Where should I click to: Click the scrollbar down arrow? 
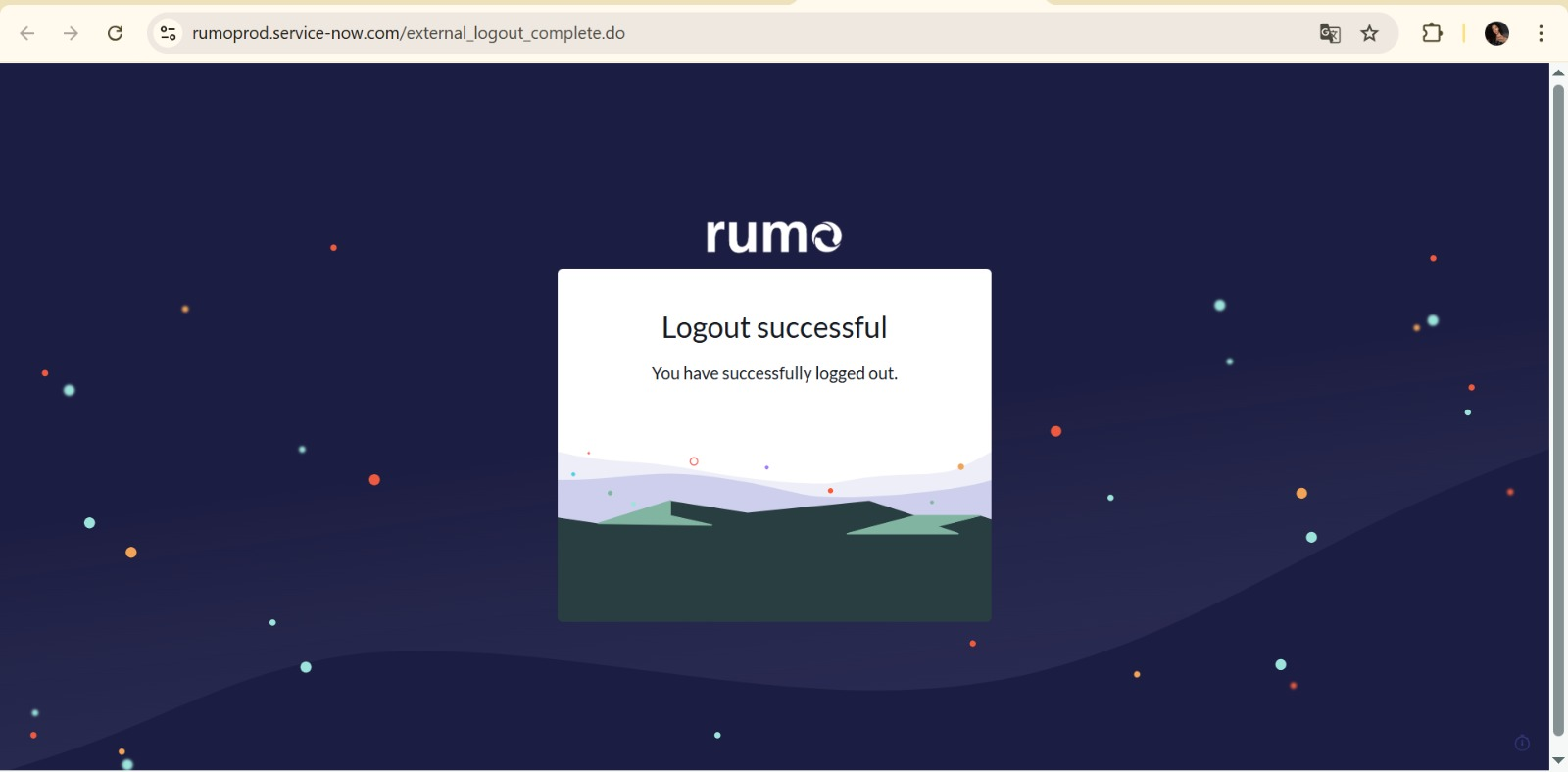[x=1558, y=761]
